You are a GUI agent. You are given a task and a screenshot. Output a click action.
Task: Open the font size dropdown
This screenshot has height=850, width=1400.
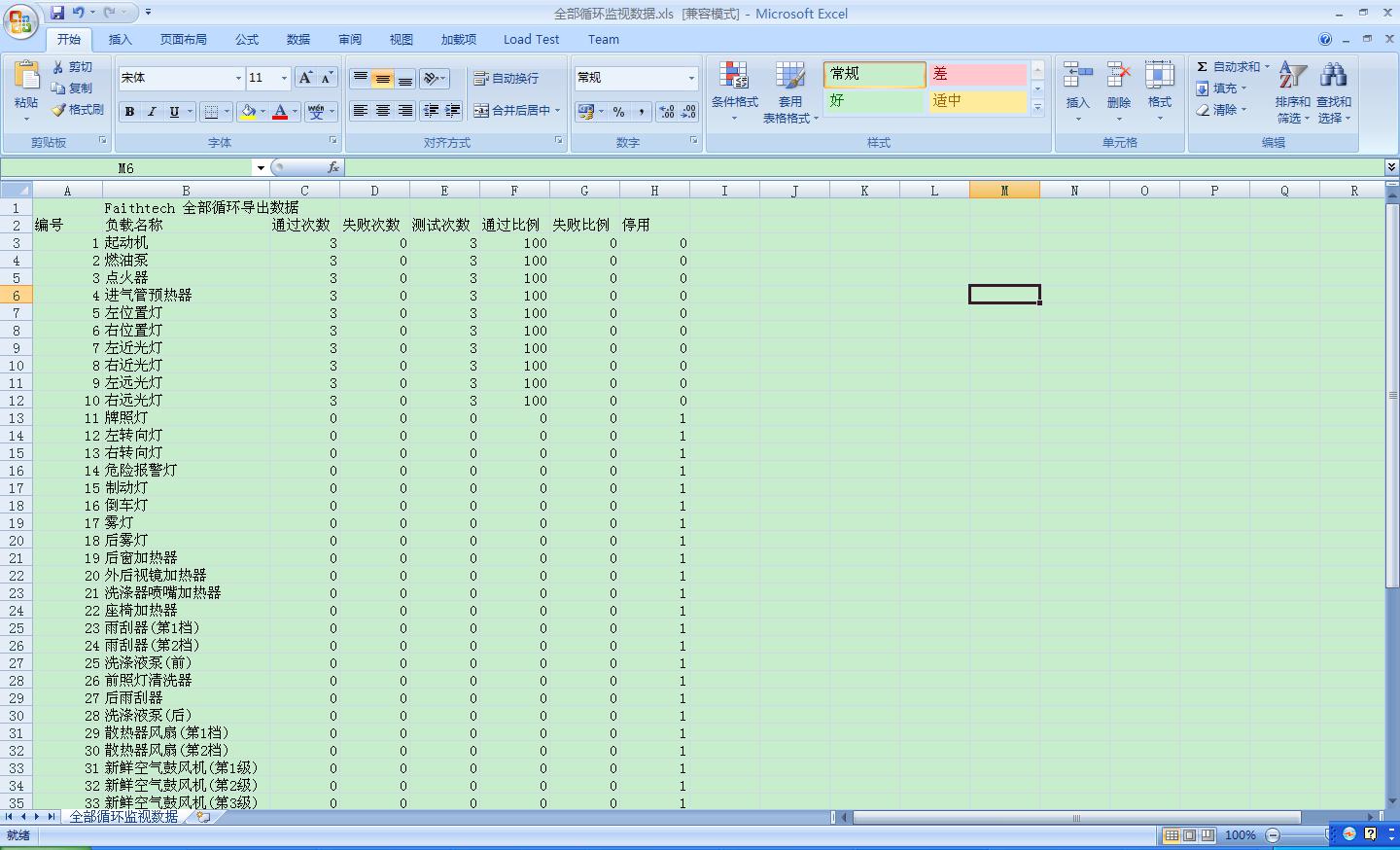pyautogui.click(x=284, y=78)
